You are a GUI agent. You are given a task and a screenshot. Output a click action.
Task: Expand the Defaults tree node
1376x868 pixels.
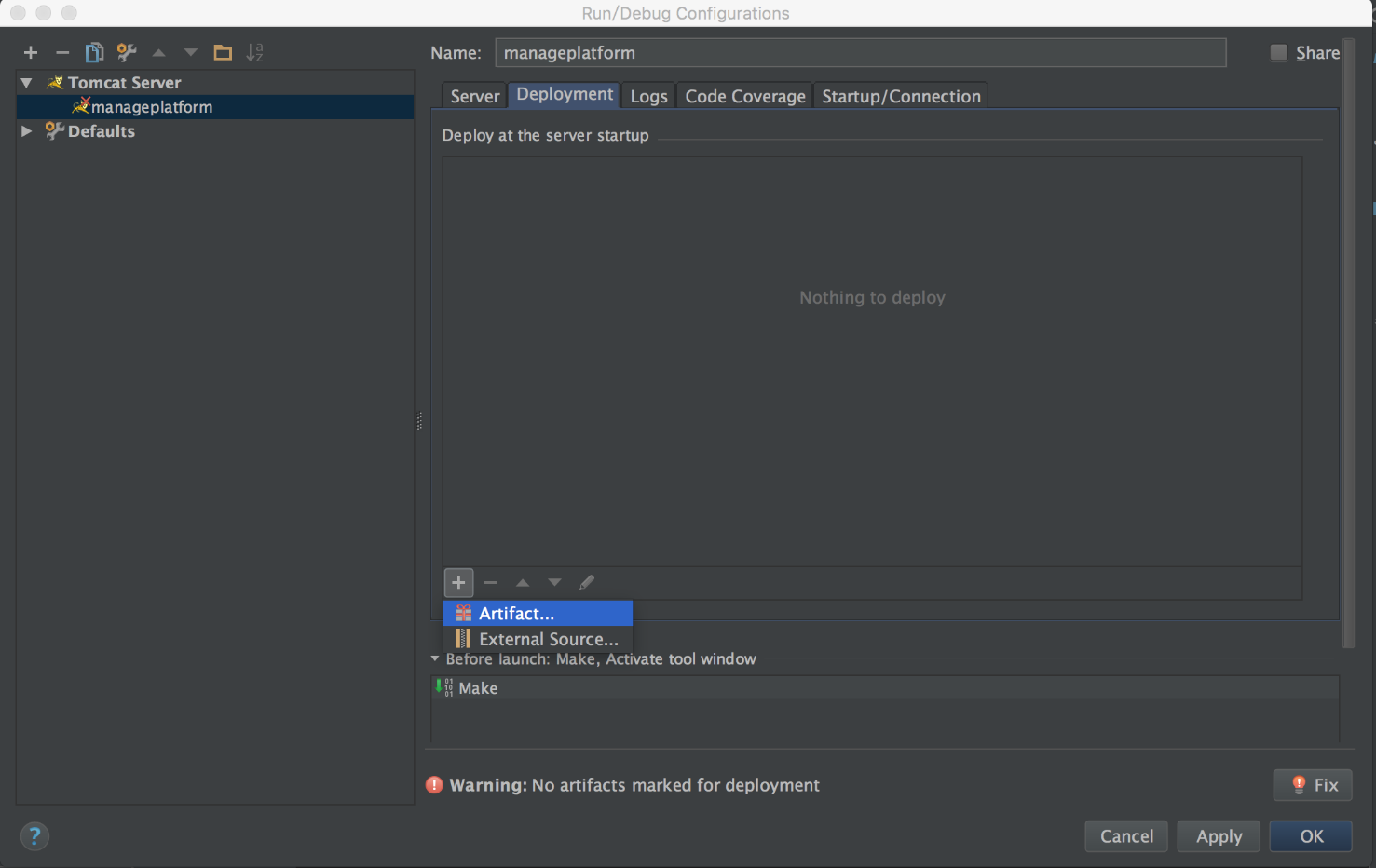26,131
